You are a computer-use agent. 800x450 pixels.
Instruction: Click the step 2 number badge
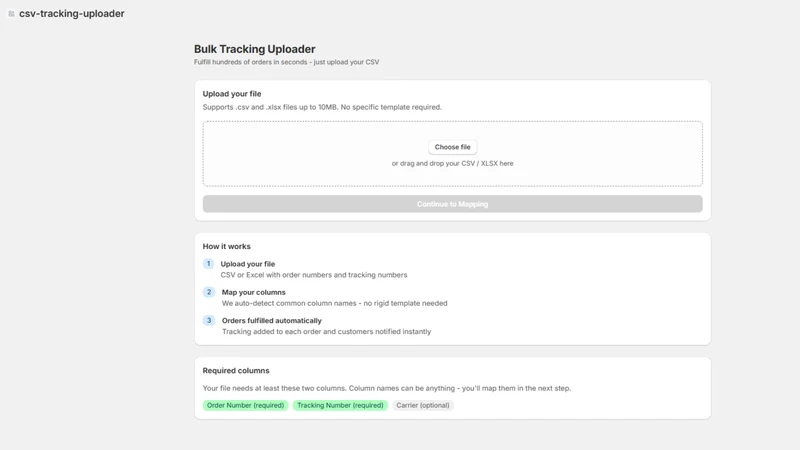tap(209, 292)
